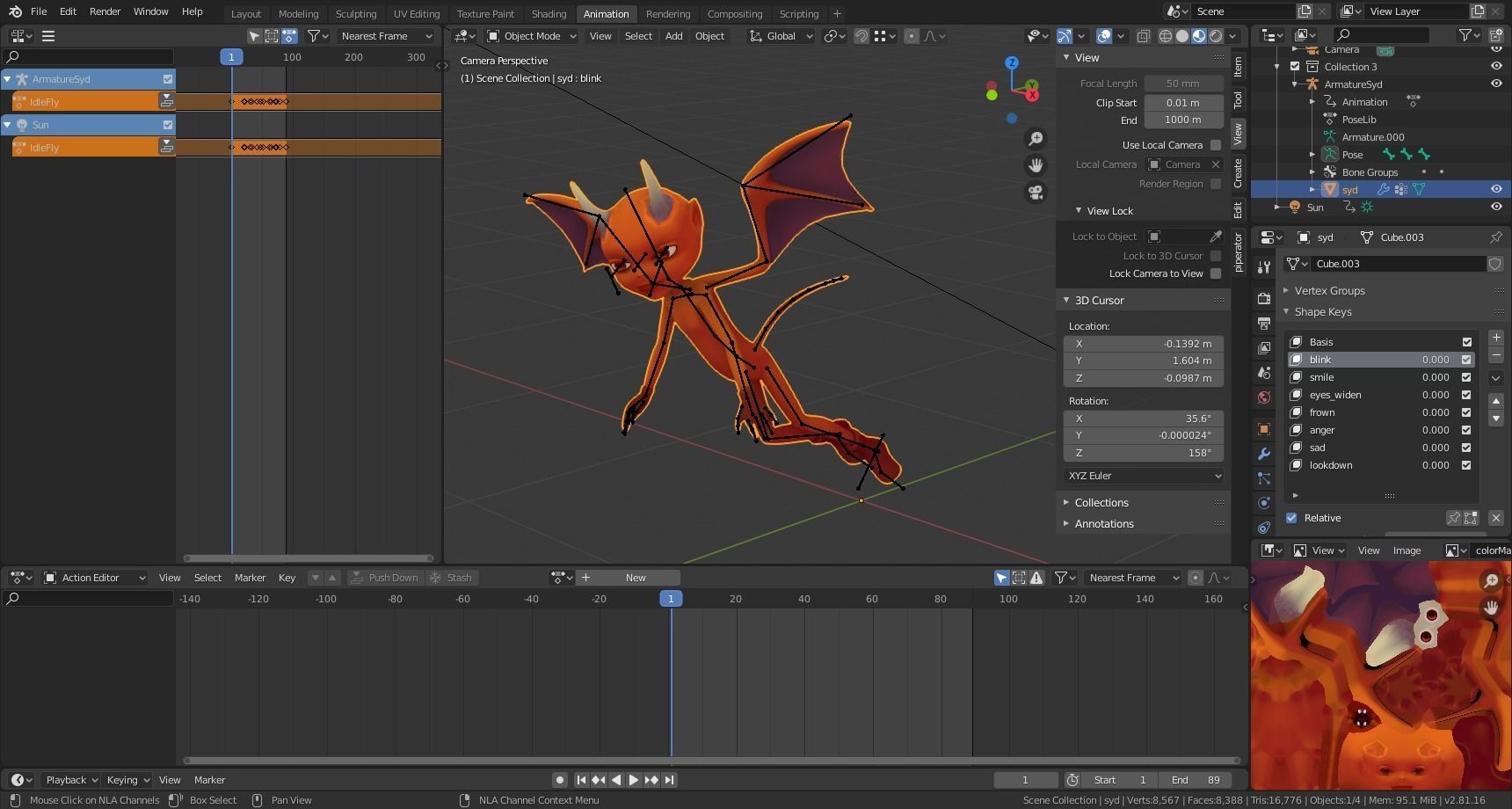Open the Render menu
1512x809 pixels.
pos(105,11)
